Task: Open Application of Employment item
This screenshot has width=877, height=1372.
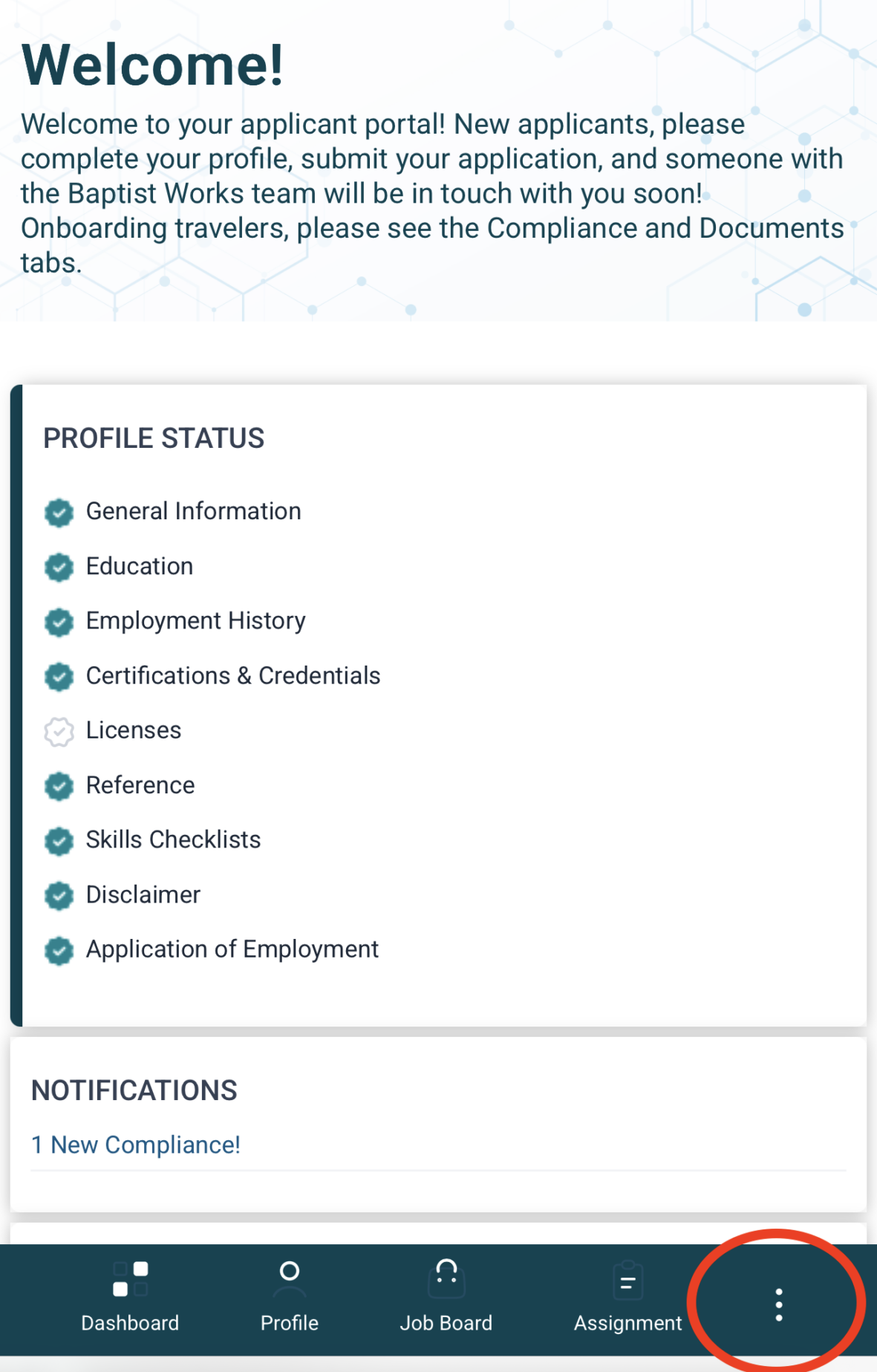Action: coord(232,949)
